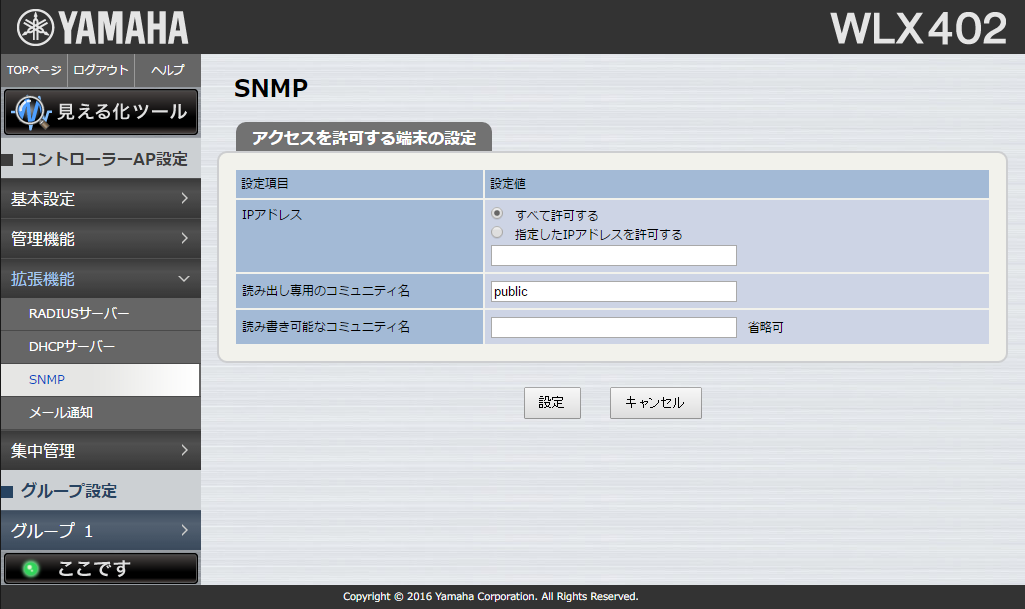The width and height of the screenshot is (1025, 609).
Task: Click the read-write community name field
Action: 614,327
